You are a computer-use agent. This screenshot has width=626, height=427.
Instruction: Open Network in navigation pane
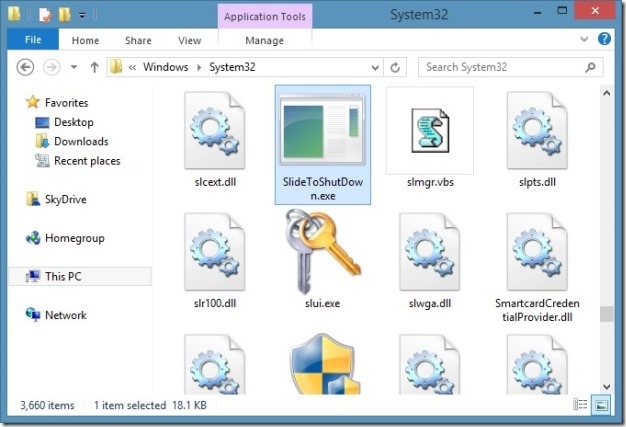[65, 315]
